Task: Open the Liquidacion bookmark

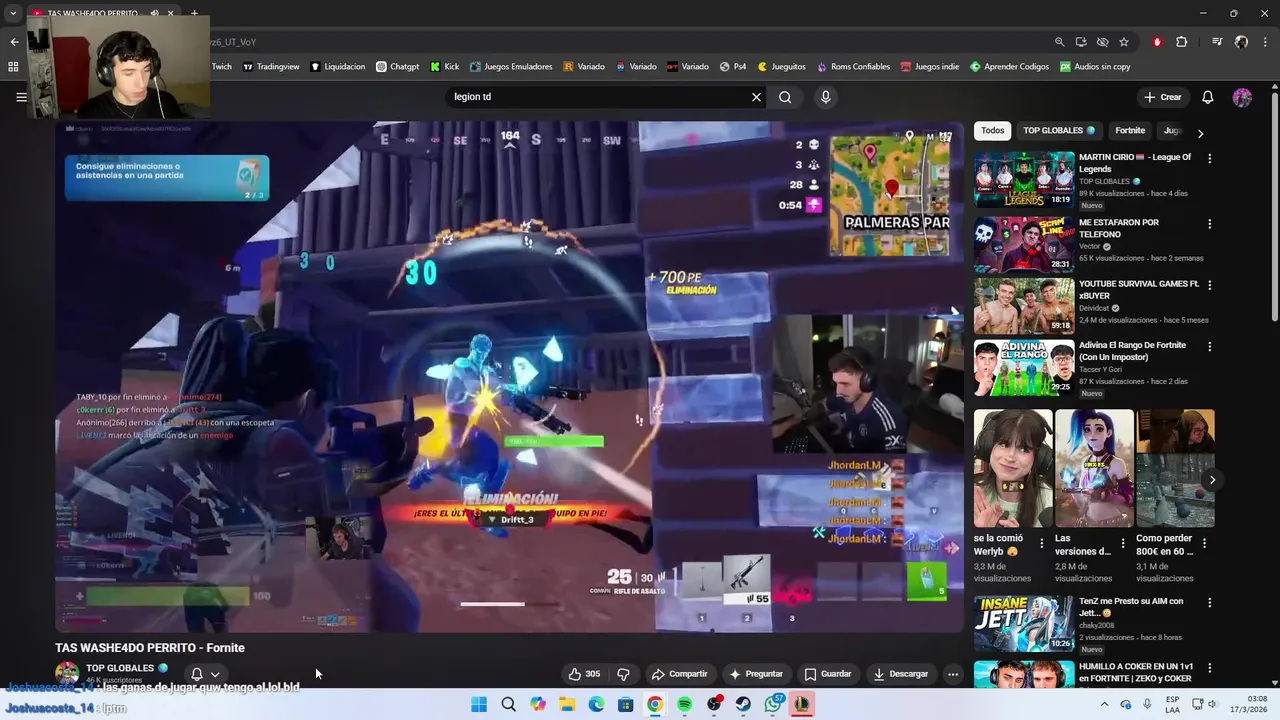Action: click(337, 67)
